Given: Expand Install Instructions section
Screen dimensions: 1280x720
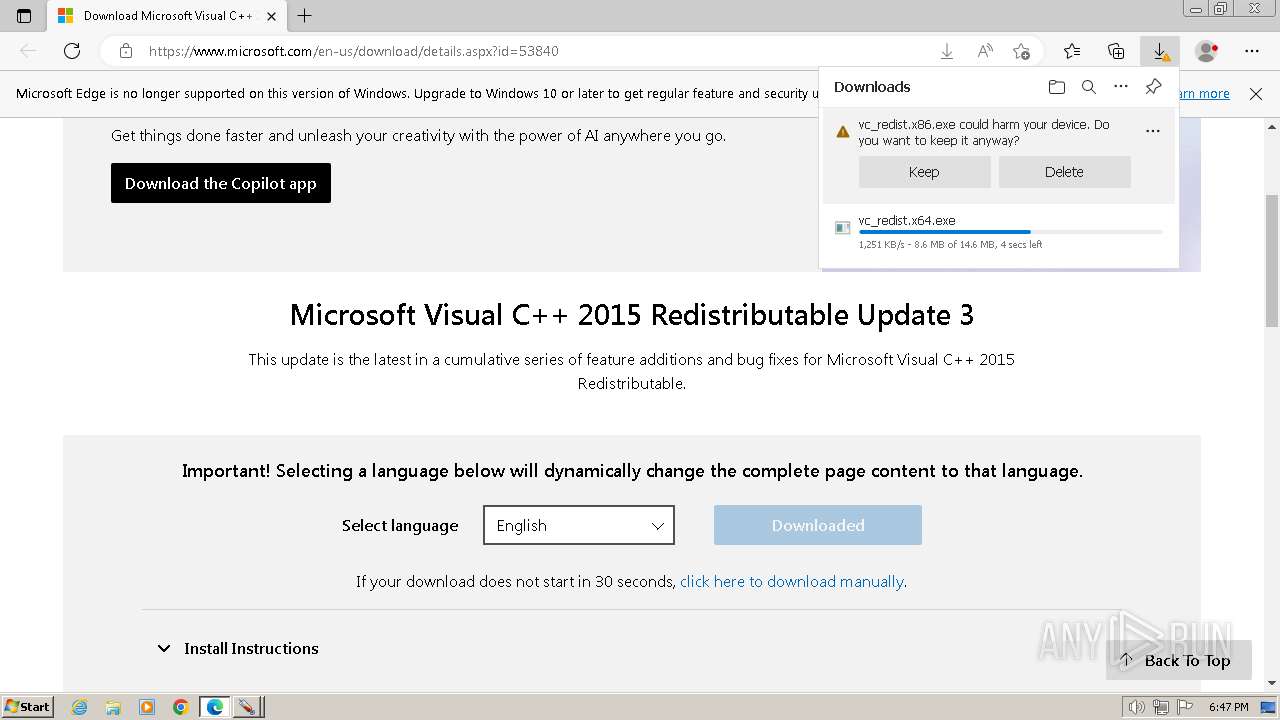Looking at the screenshot, I should pos(237,648).
